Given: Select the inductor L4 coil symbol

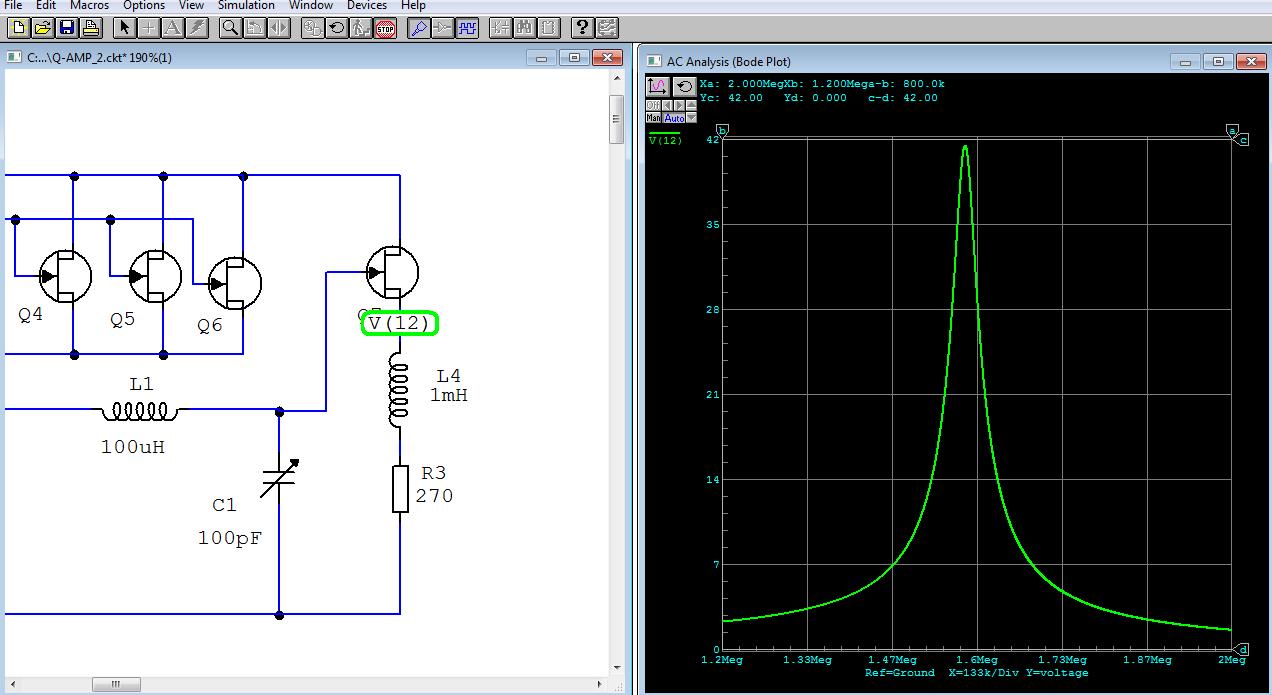Looking at the screenshot, I should click(x=399, y=391).
